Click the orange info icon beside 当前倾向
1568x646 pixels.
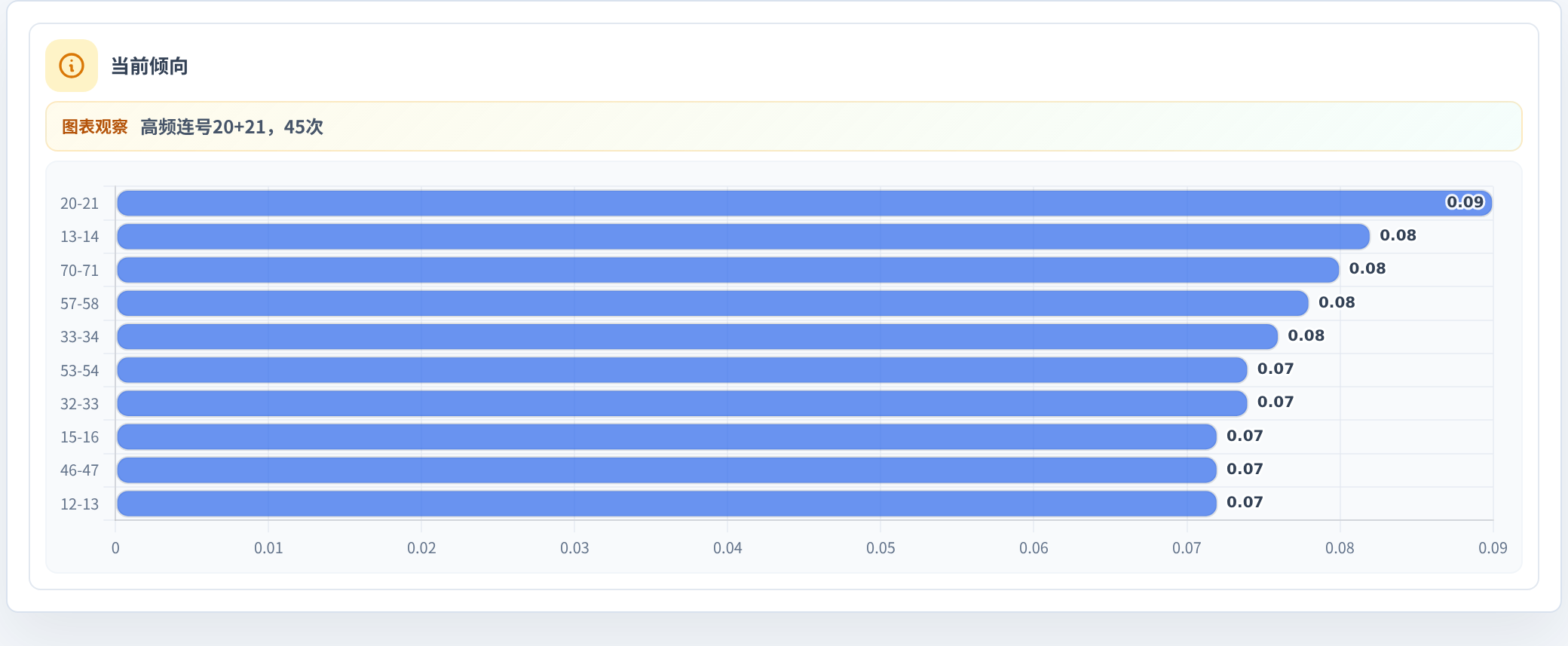[72, 66]
